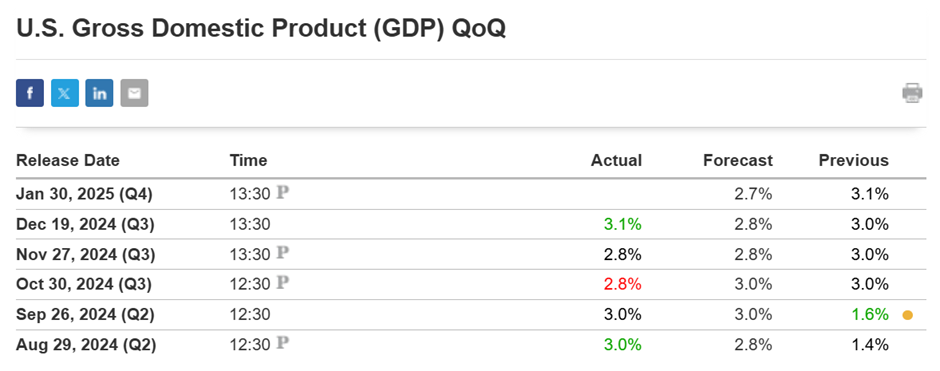Select the Previous column header
The height and width of the screenshot is (371, 940).
click(854, 161)
